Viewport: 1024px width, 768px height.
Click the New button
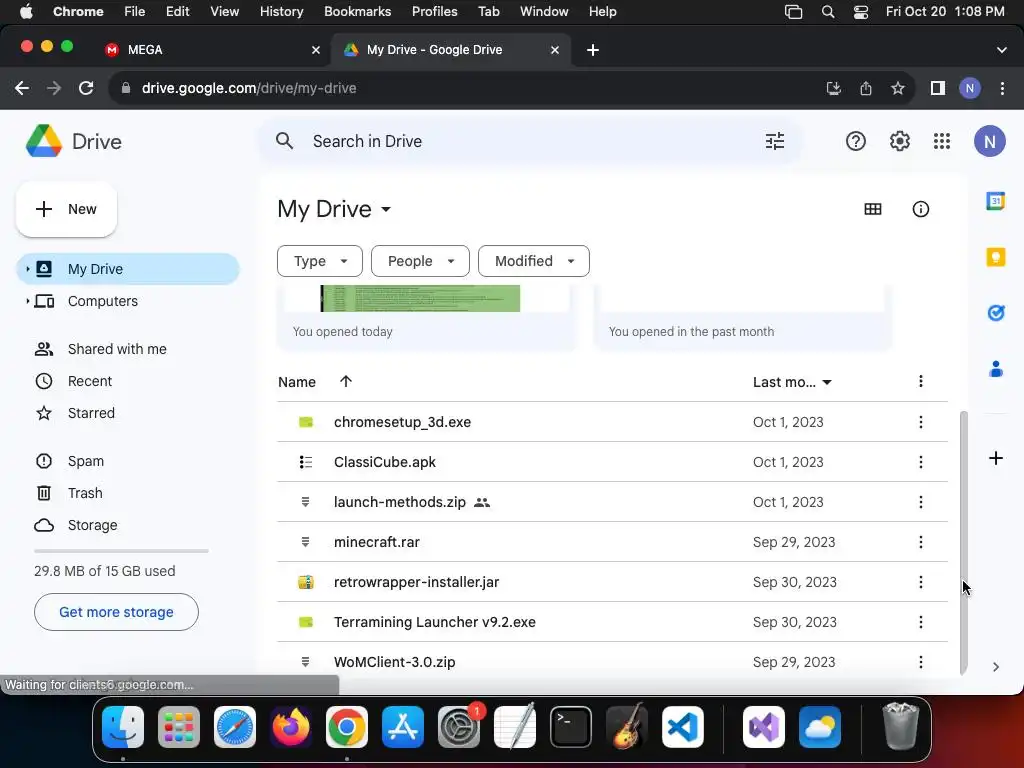point(66,209)
